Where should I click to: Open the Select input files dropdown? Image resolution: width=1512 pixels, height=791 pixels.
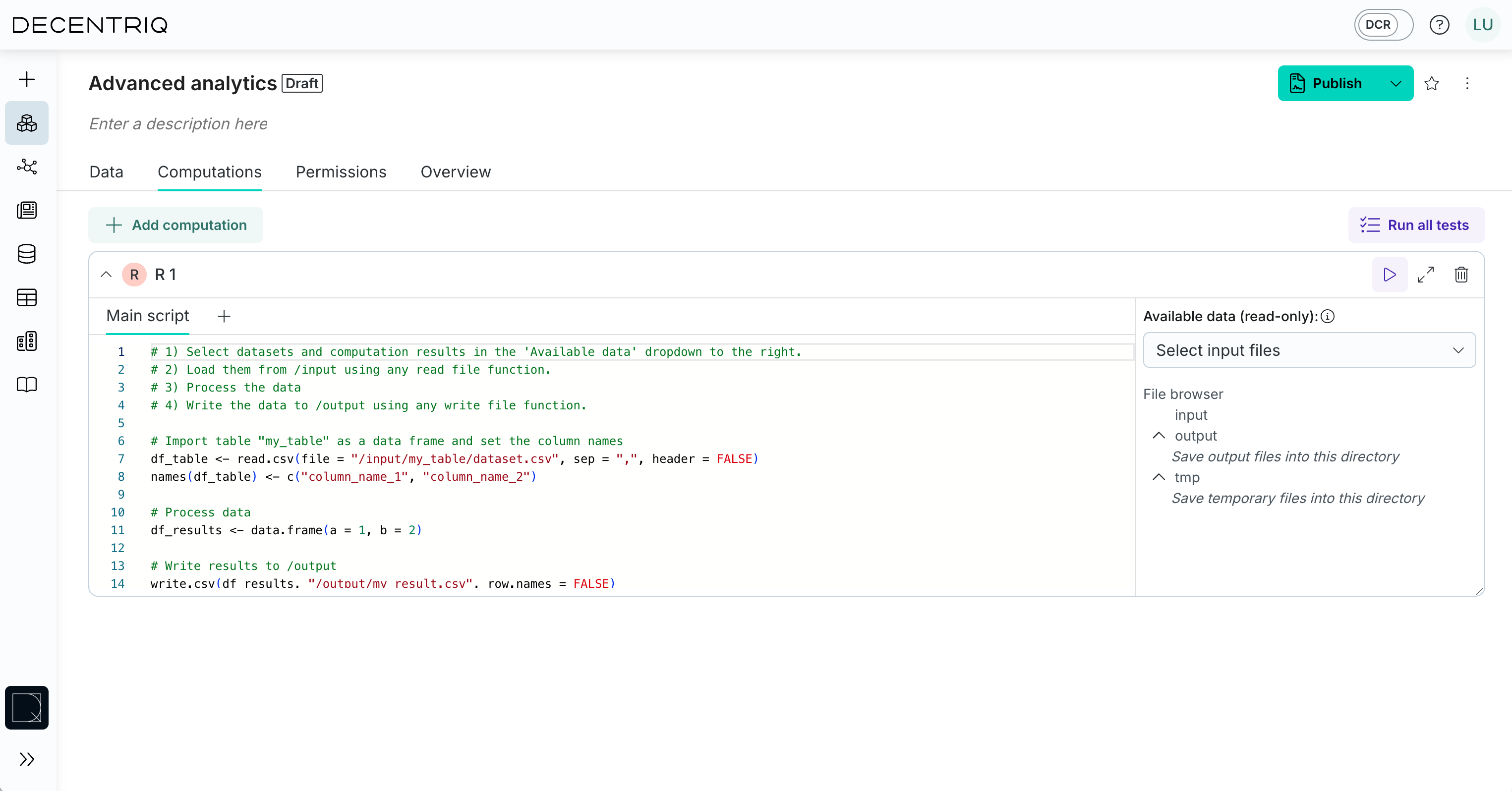[x=1310, y=350]
